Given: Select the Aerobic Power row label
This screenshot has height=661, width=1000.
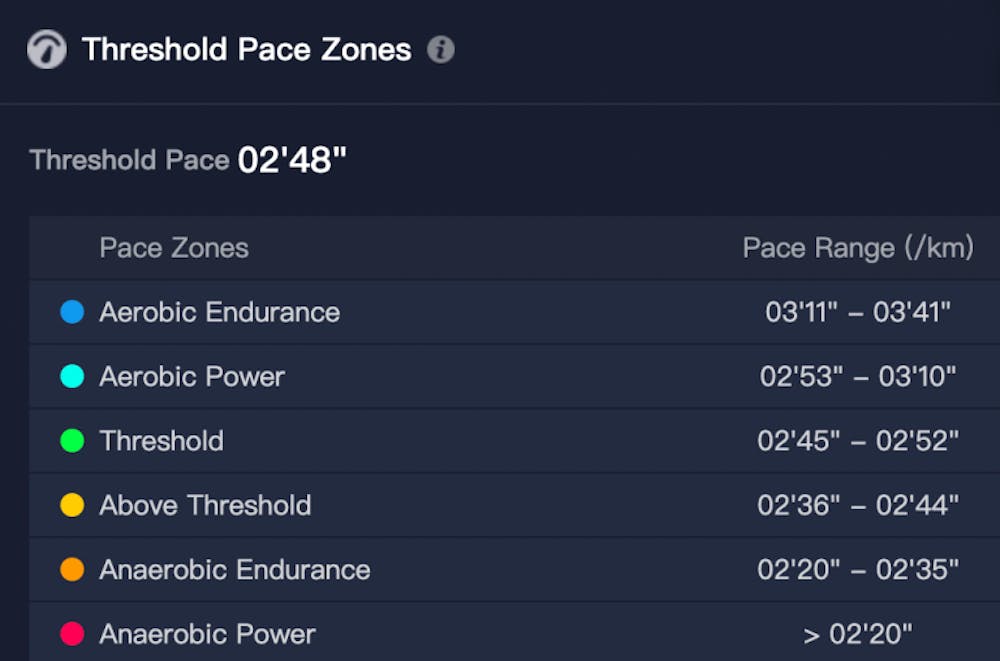Looking at the screenshot, I should pyautogui.click(x=192, y=376).
